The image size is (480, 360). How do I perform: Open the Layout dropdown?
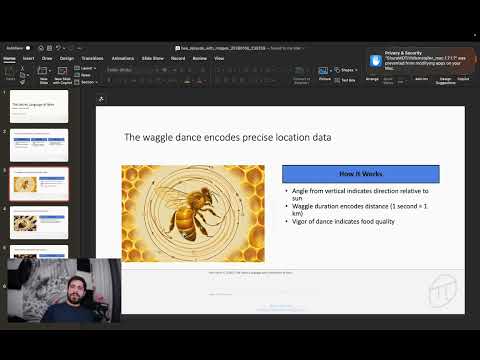pos(85,68)
